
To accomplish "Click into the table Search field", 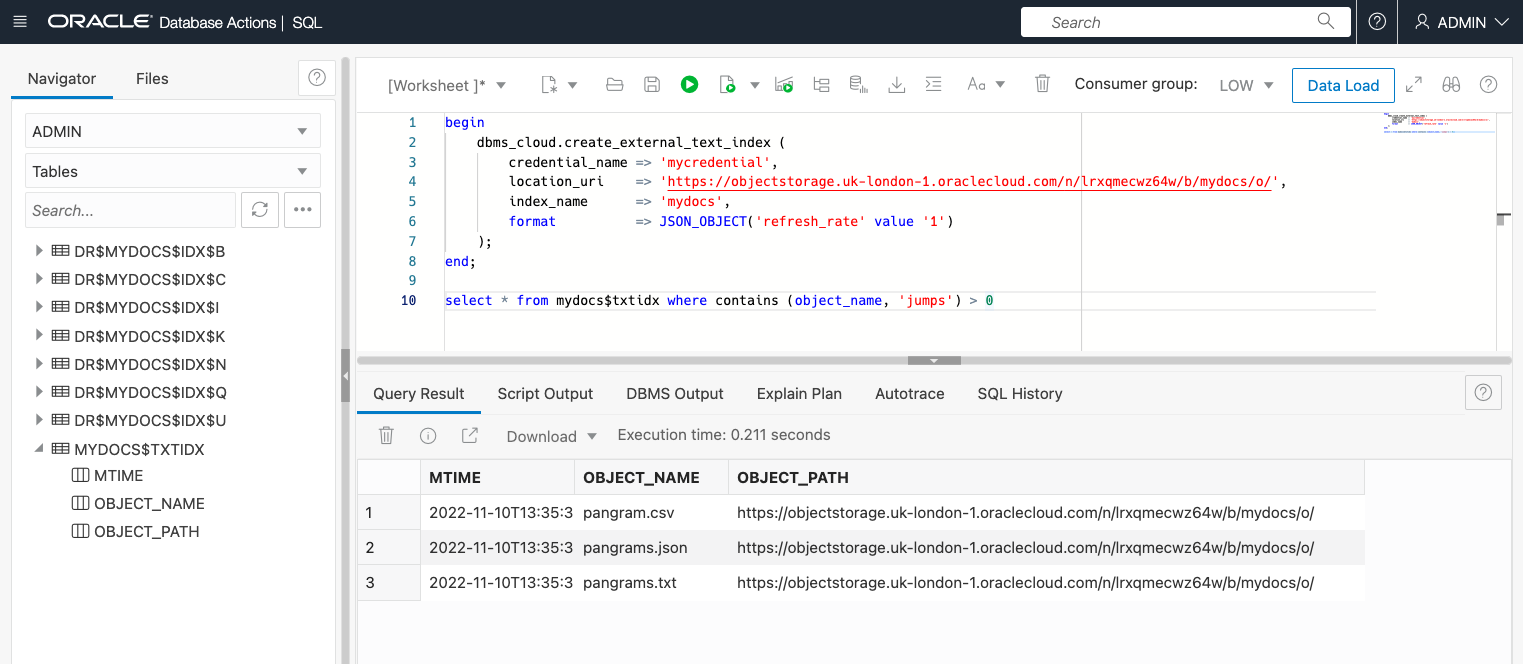I will click(130, 210).
